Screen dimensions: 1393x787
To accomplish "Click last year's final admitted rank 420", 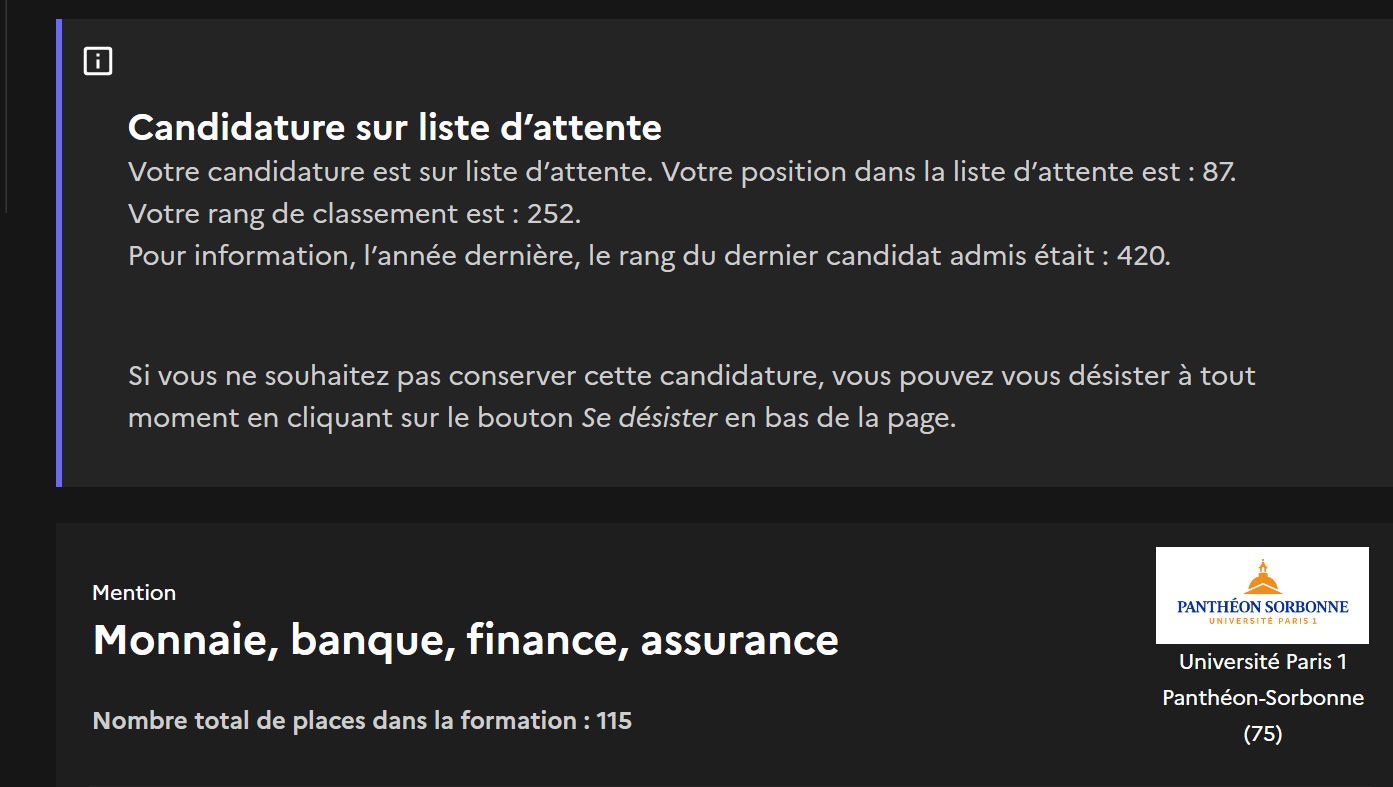I will point(1141,256).
